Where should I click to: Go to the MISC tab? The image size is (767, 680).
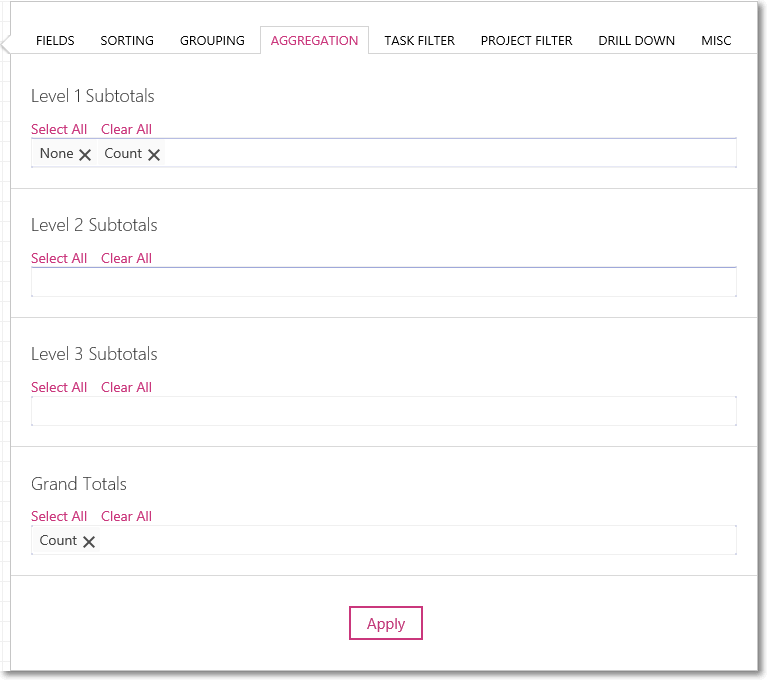click(x=716, y=41)
